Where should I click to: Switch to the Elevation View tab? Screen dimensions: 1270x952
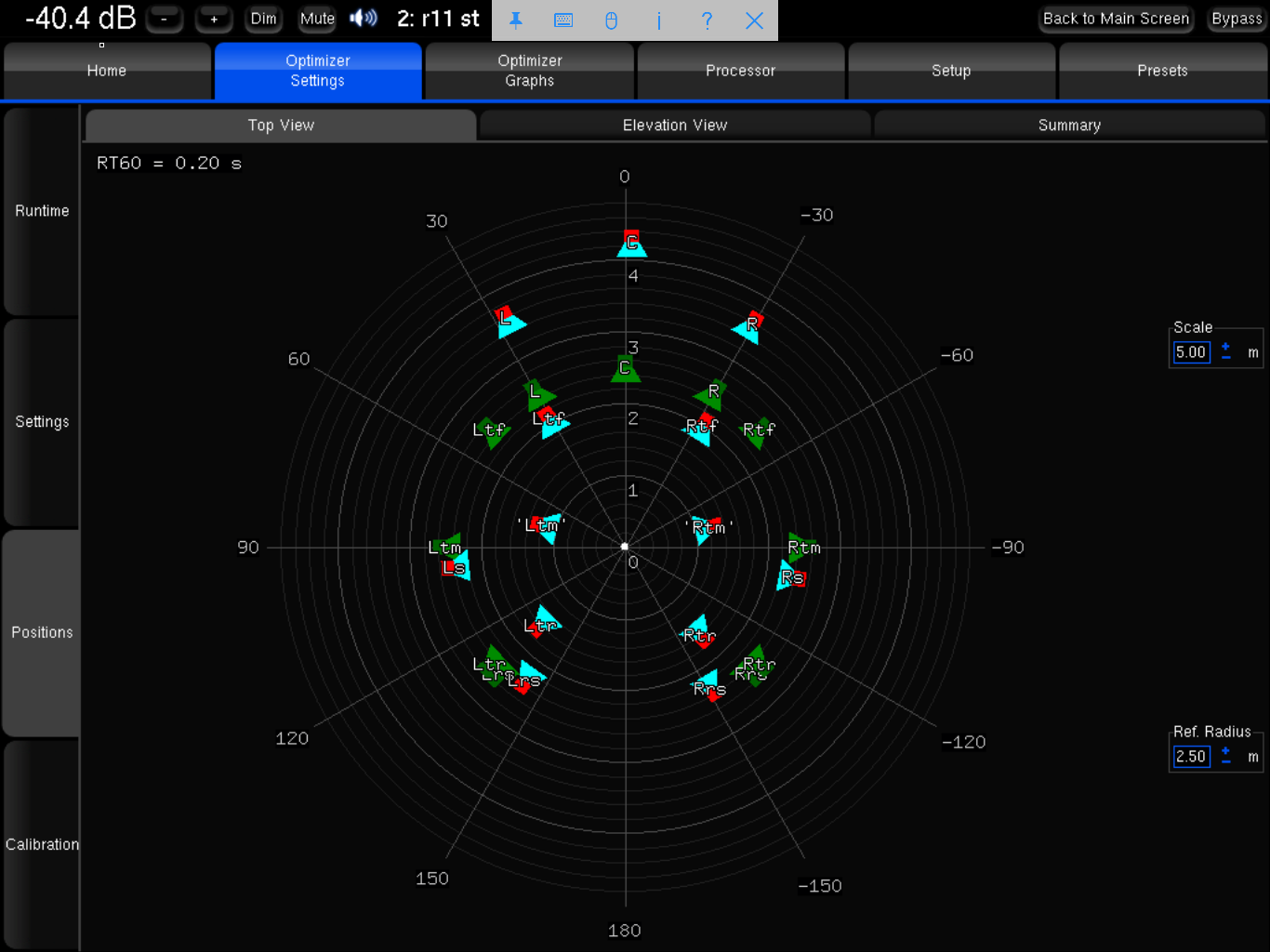[x=675, y=126]
